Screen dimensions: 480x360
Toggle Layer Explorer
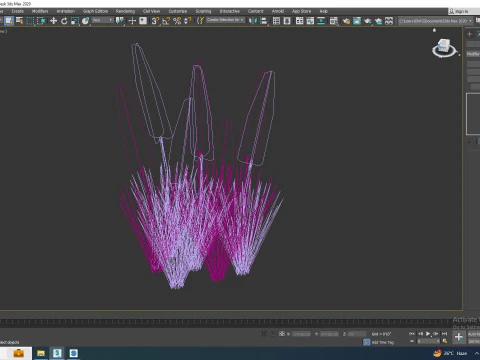pyautogui.click(x=287, y=21)
